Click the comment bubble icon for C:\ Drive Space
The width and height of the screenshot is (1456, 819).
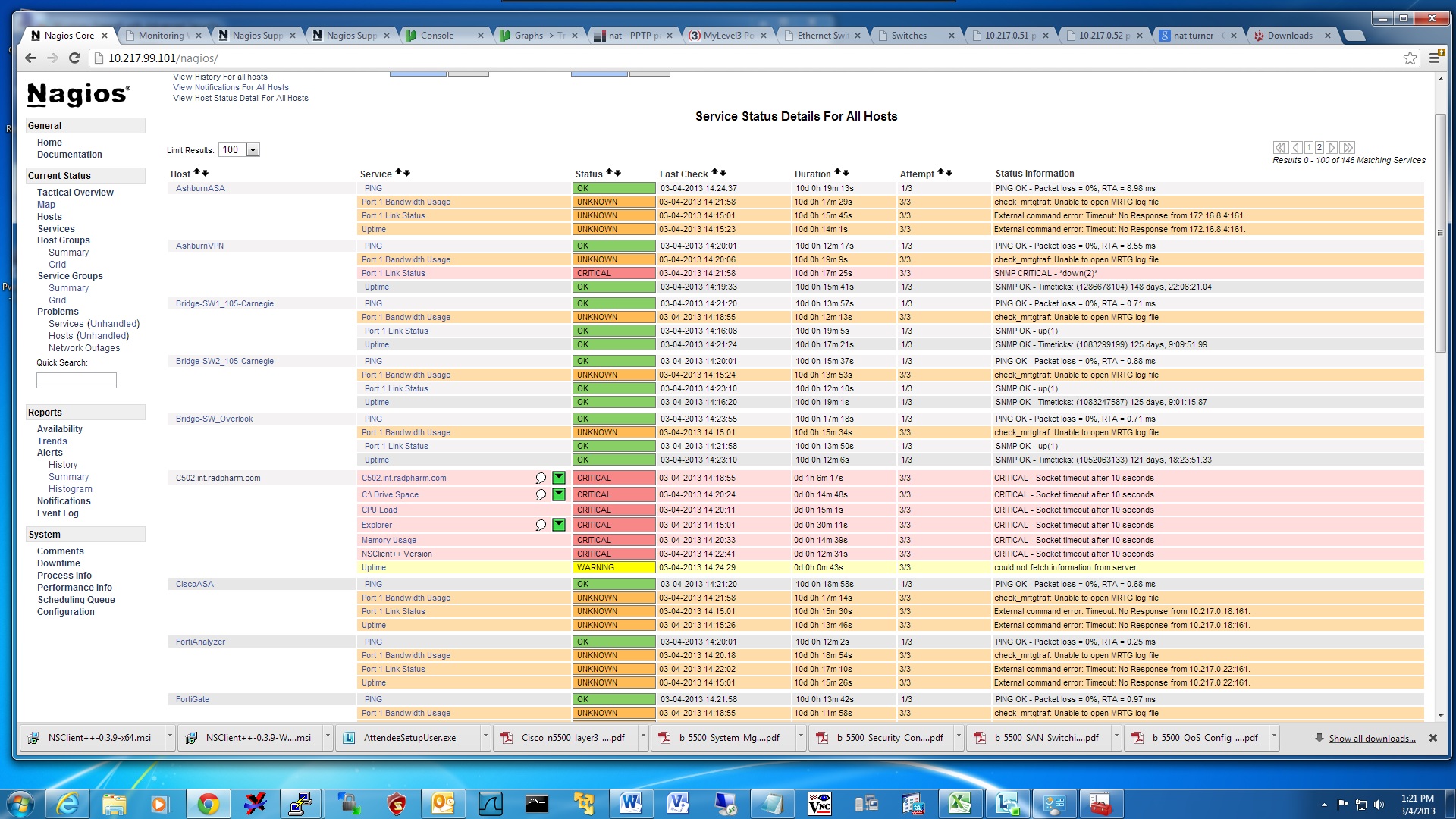point(541,494)
